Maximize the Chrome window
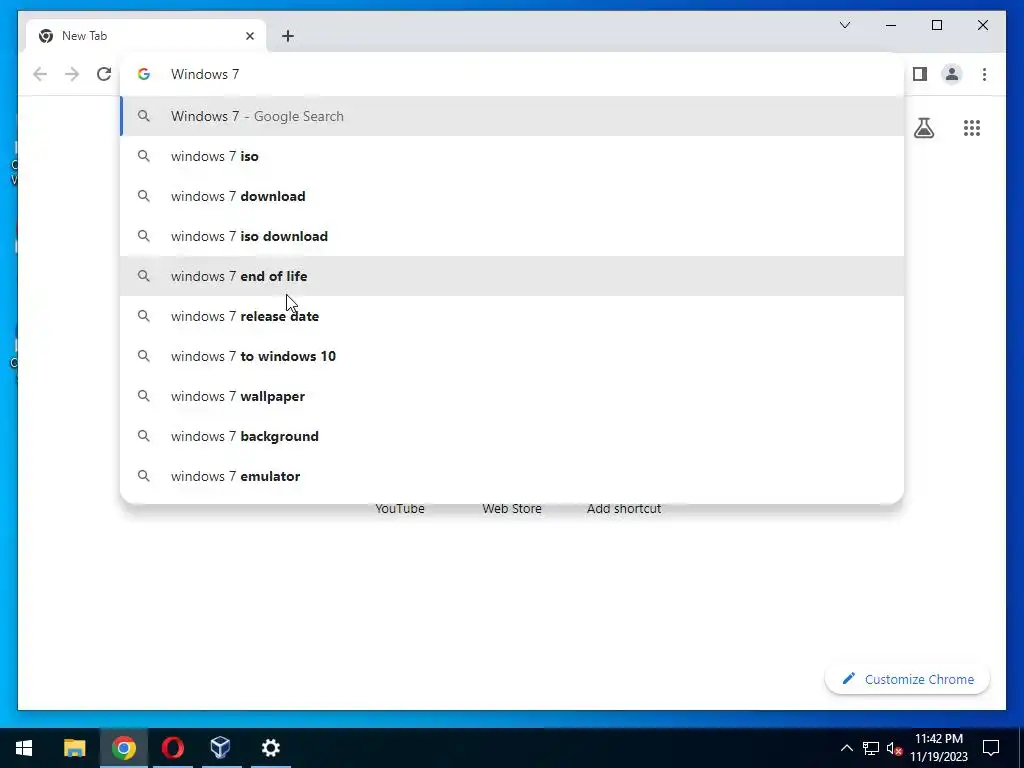The height and width of the screenshot is (768, 1024). (936, 25)
